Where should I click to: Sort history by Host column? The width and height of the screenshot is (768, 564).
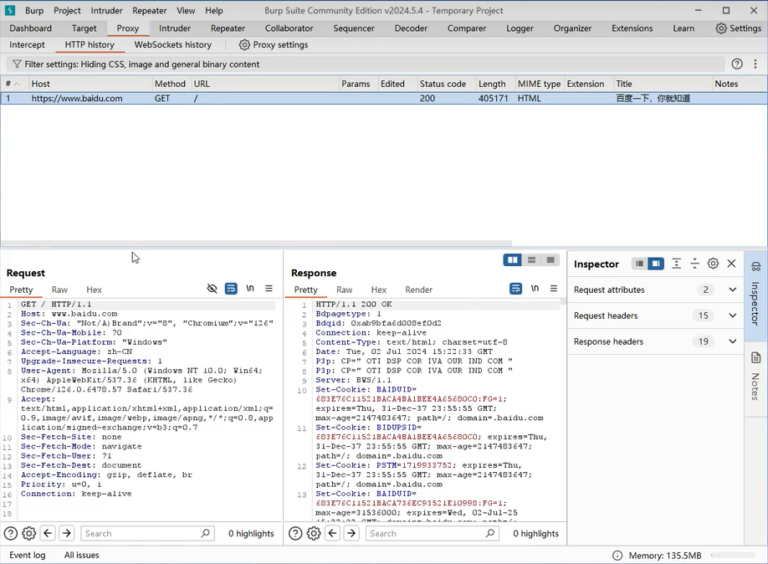tap(91, 84)
